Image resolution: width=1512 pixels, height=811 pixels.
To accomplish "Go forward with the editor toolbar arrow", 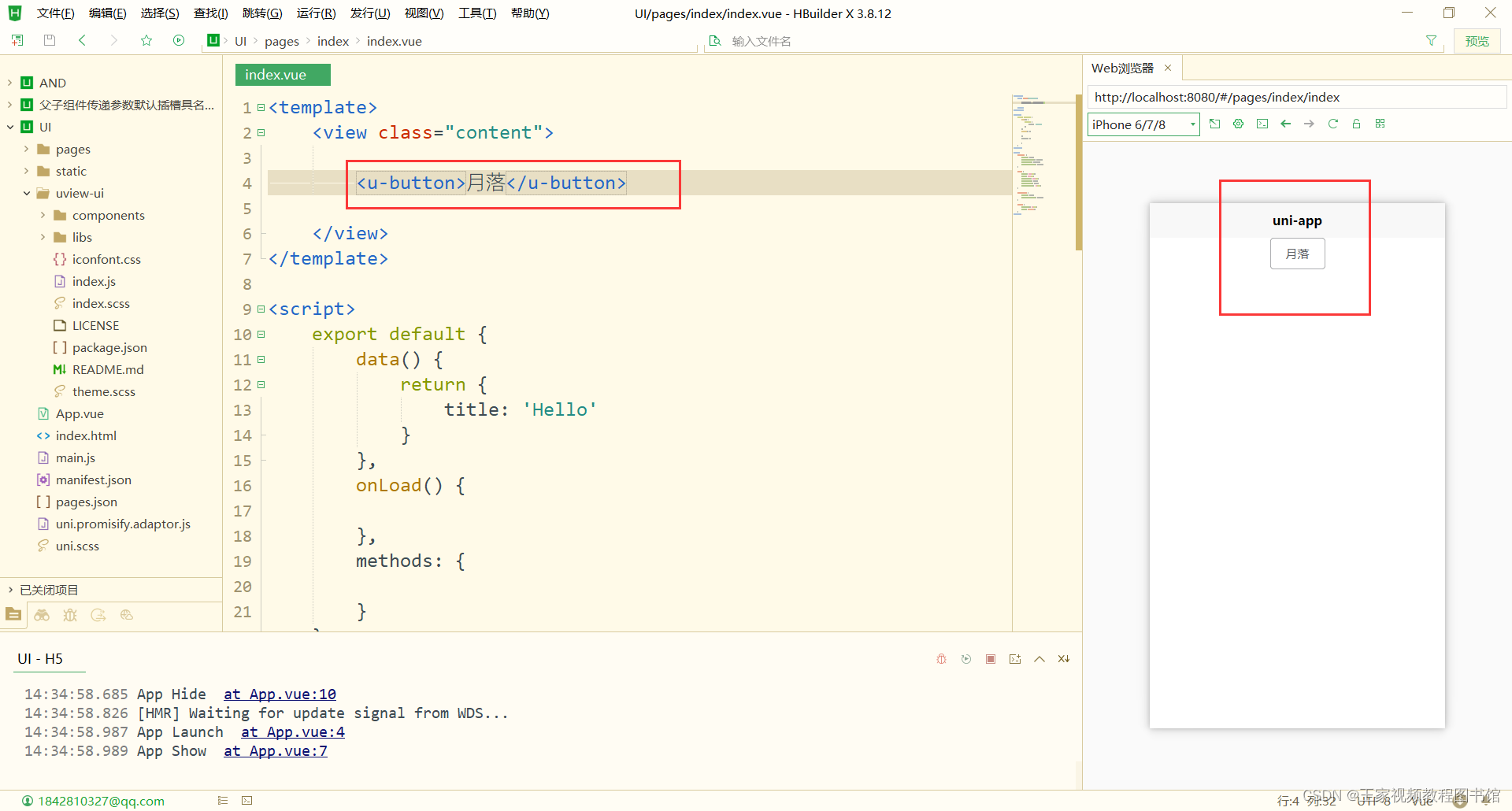I will click(114, 40).
